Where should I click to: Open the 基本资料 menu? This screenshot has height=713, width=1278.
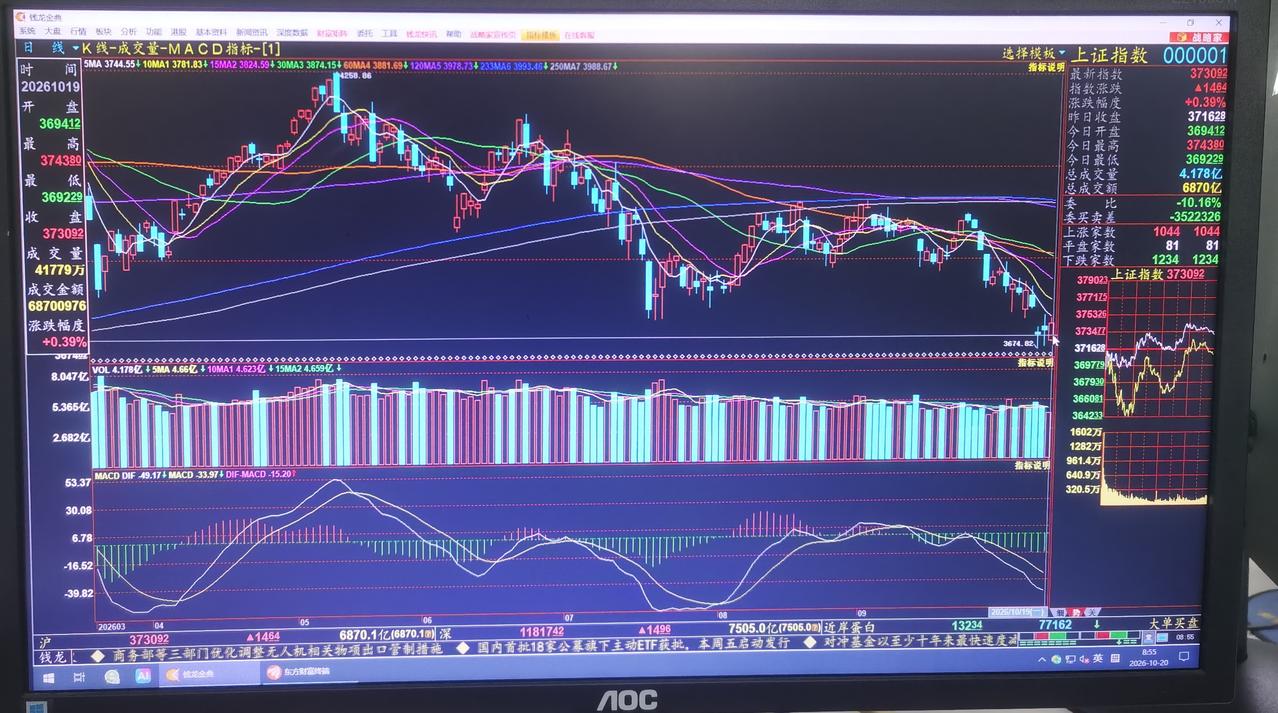pos(210,33)
